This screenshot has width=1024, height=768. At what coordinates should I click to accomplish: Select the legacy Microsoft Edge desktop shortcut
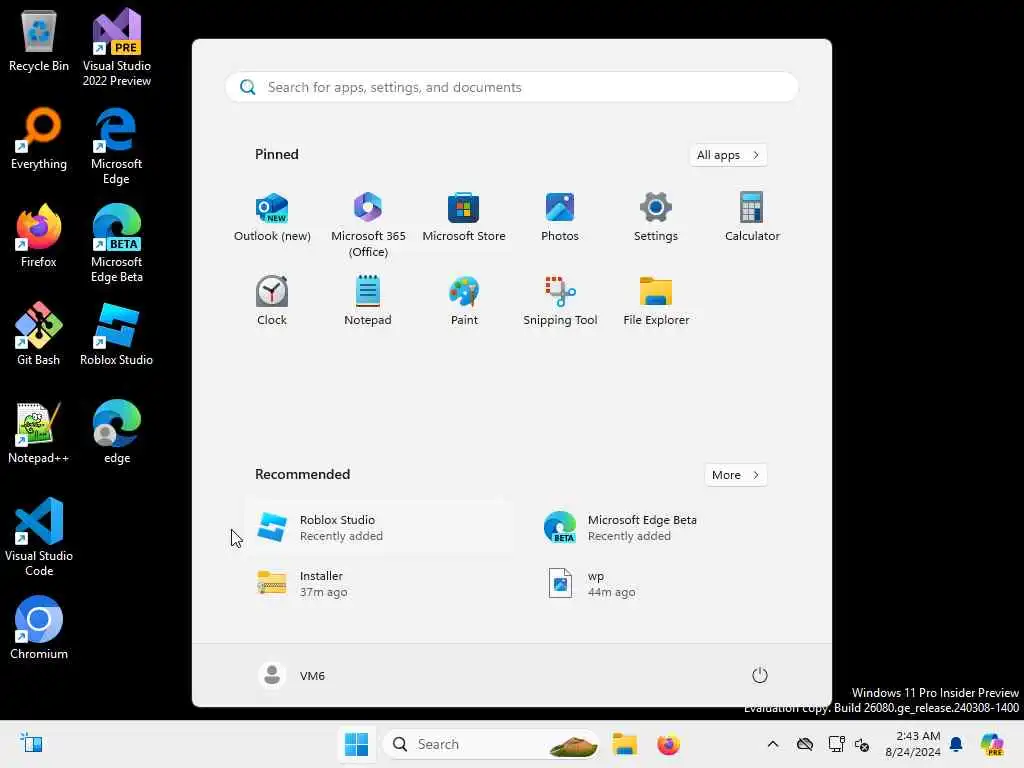tap(116, 146)
